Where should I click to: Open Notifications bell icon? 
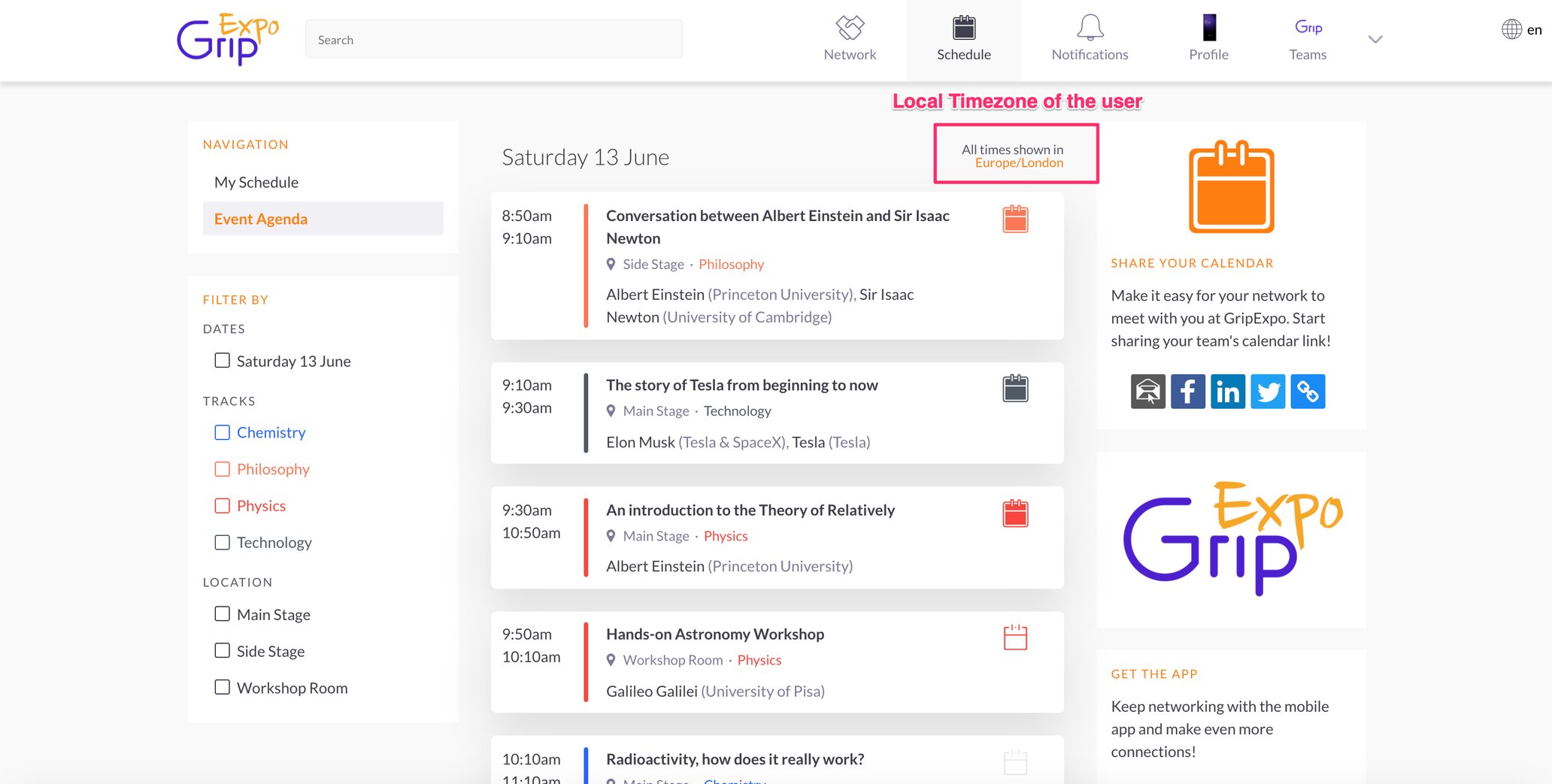tap(1090, 29)
